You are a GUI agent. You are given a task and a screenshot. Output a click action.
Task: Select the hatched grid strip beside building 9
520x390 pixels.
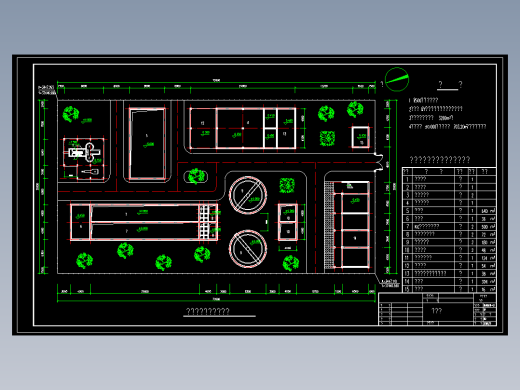pyautogui.click(x=329, y=225)
